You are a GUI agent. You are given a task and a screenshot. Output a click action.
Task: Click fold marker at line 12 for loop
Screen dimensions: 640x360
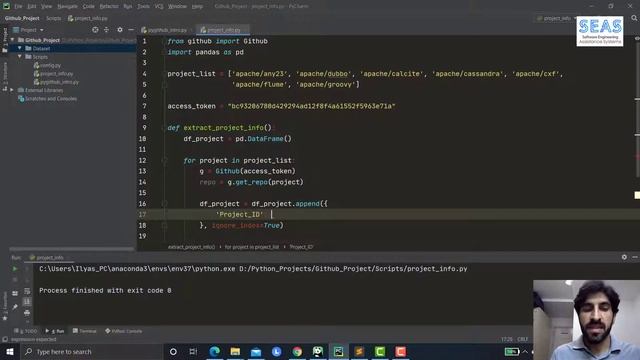[164, 160]
